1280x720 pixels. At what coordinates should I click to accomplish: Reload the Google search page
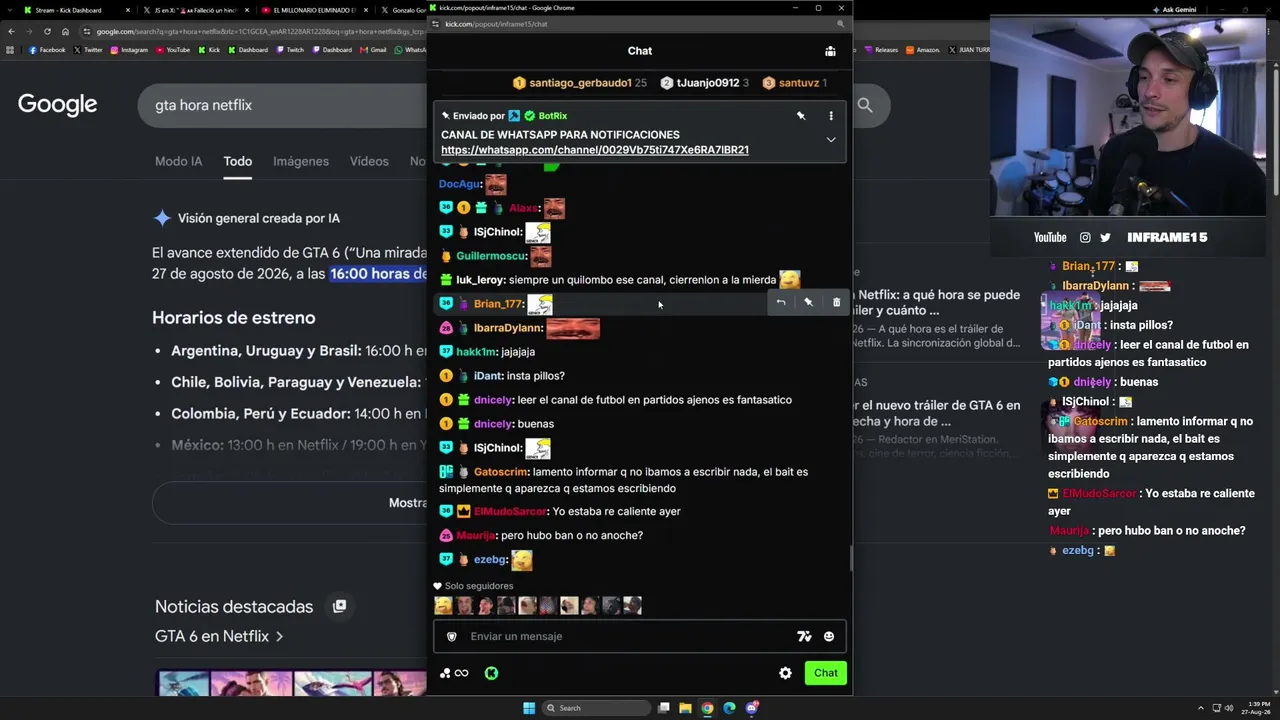tap(47, 31)
